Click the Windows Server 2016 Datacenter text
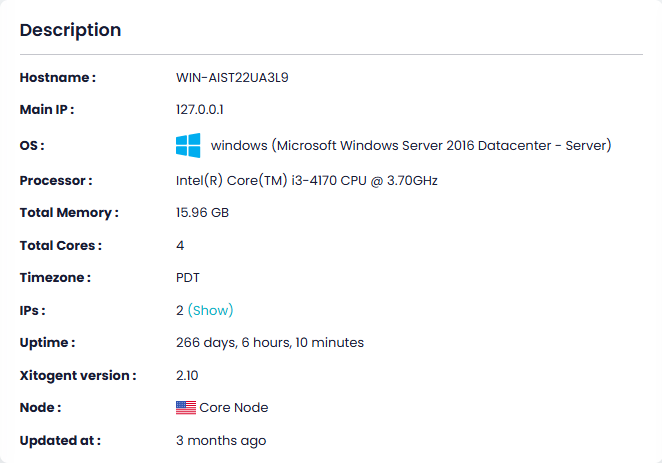The width and height of the screenshot is (662, 463). point(410,146)
